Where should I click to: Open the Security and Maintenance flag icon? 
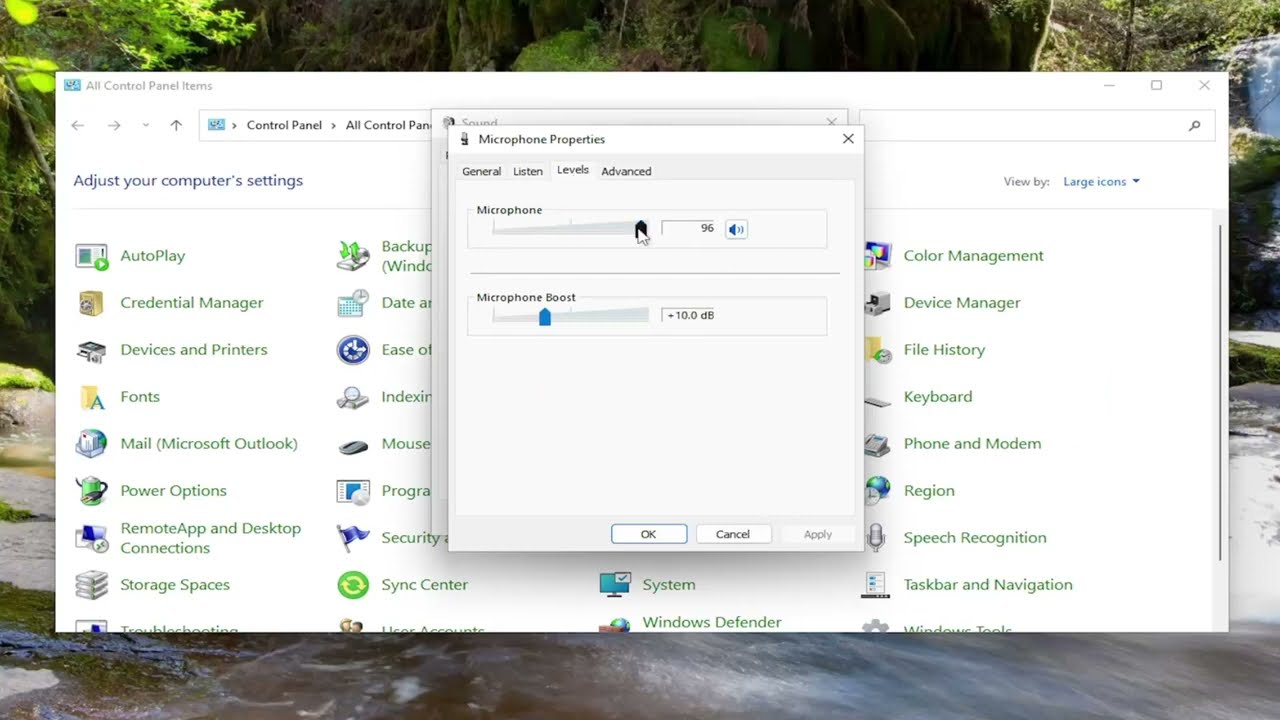point(353,538)
